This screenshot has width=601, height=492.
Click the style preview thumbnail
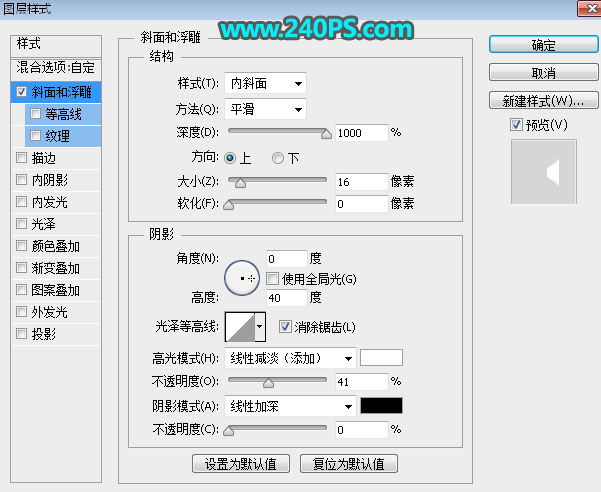(543, 173)
